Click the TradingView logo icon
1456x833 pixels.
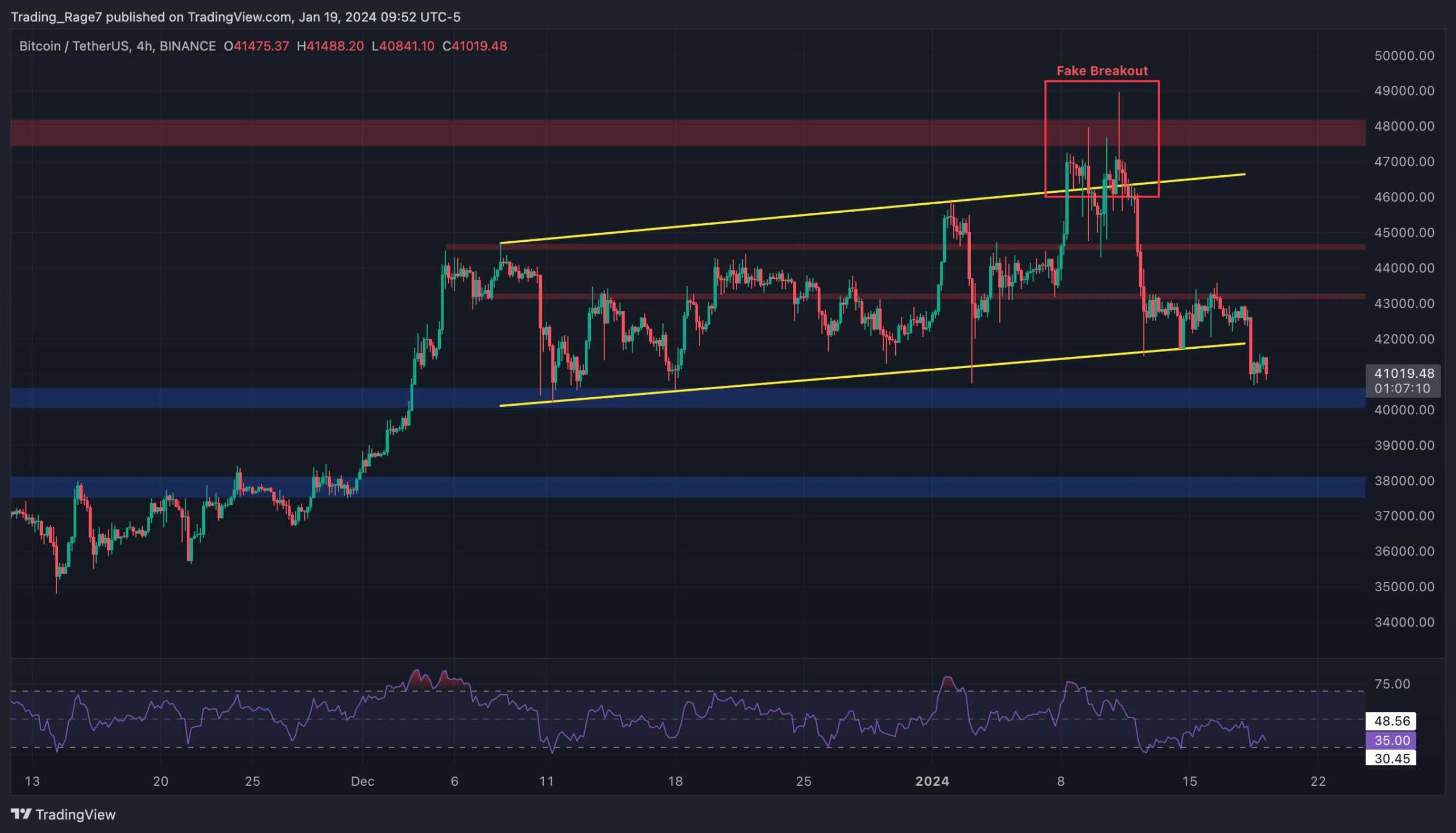tap(21, 814)
